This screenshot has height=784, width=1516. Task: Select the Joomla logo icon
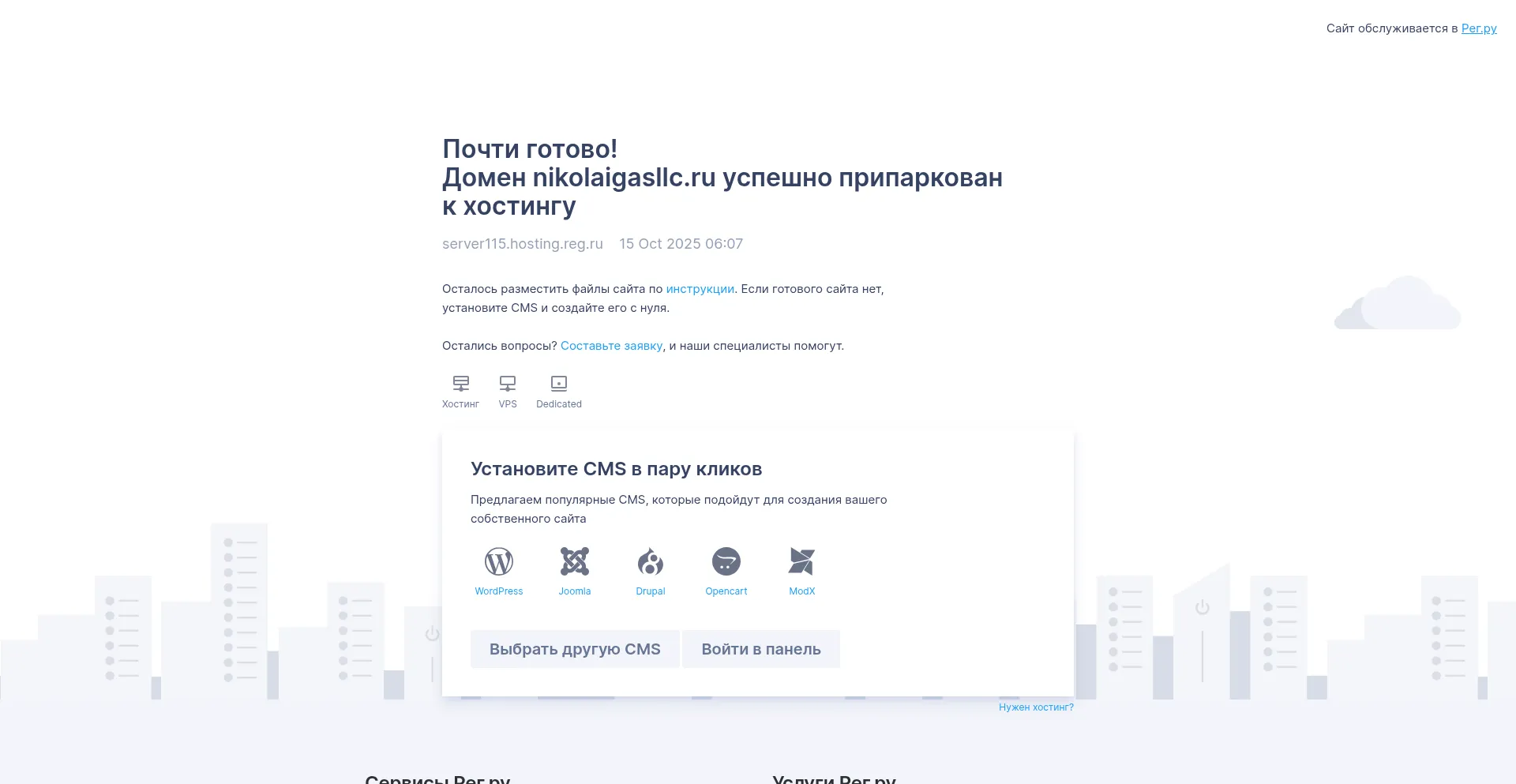[x=574, y=562]
